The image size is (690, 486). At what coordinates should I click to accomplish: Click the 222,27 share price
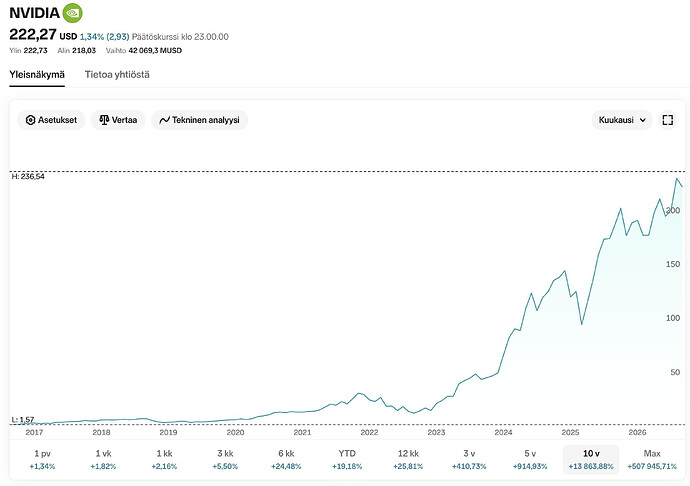tap(33, 34)
